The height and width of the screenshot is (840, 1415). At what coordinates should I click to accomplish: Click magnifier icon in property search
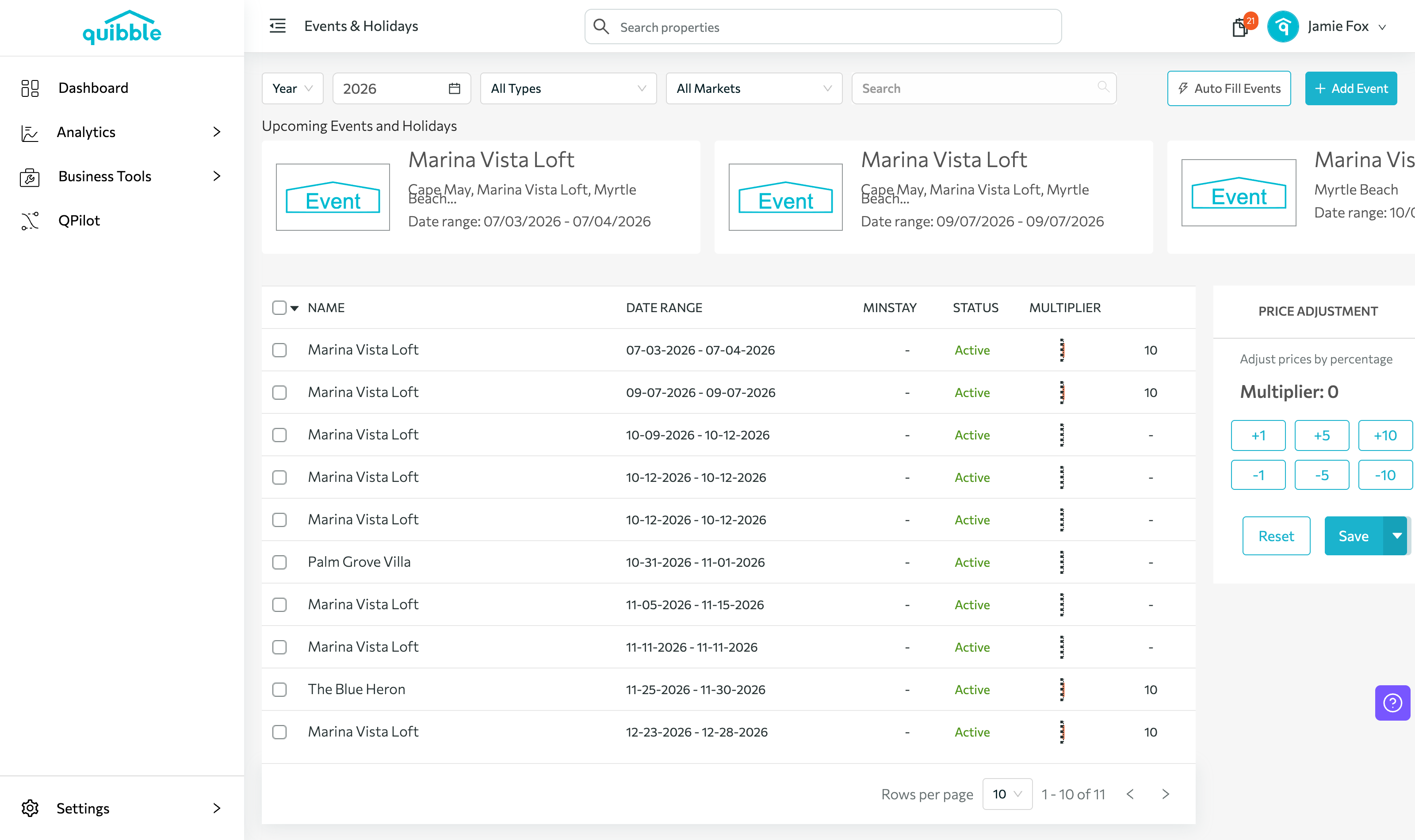point(601,27)
